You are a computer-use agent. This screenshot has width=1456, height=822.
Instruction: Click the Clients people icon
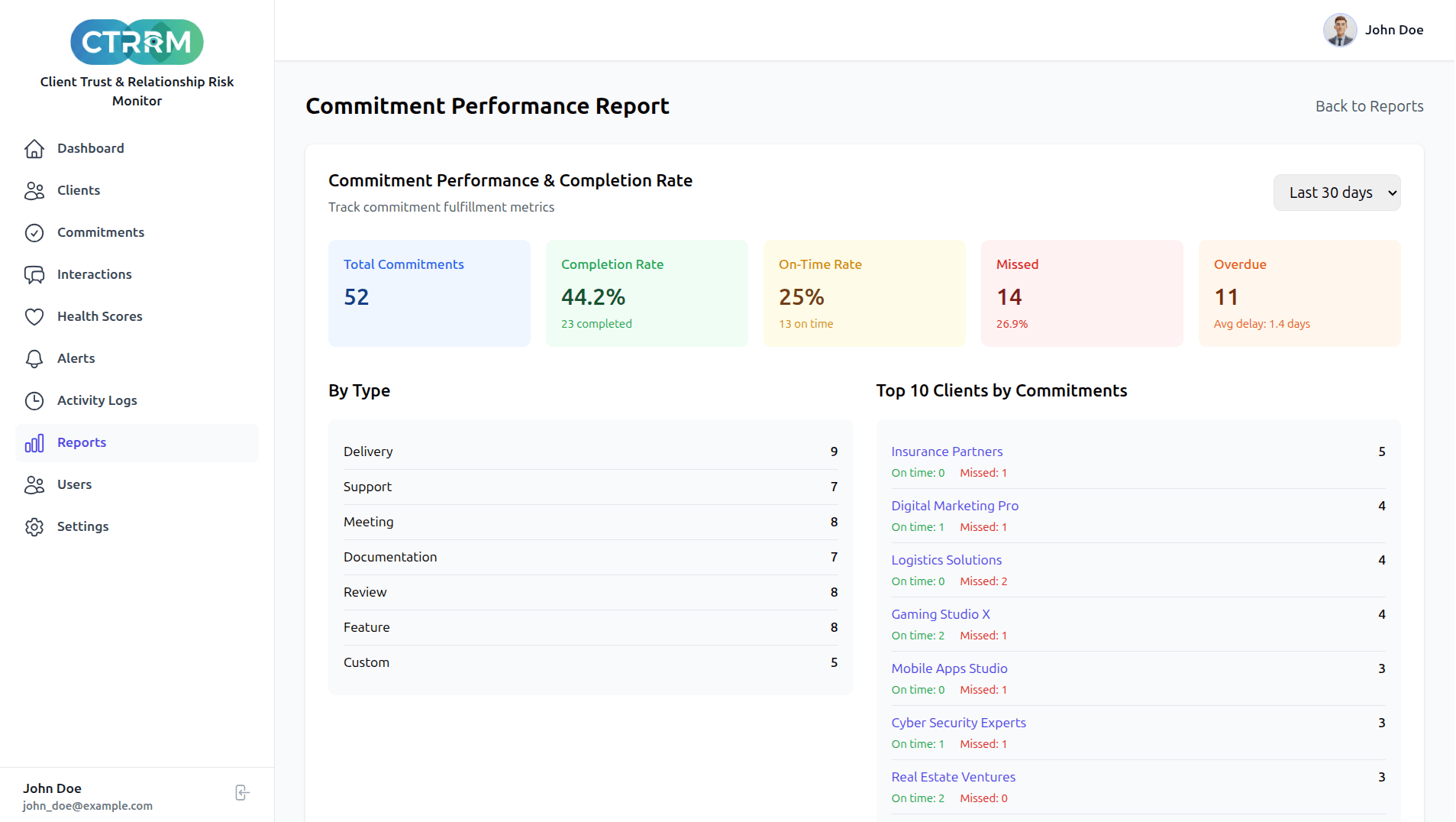pos(34,190)
